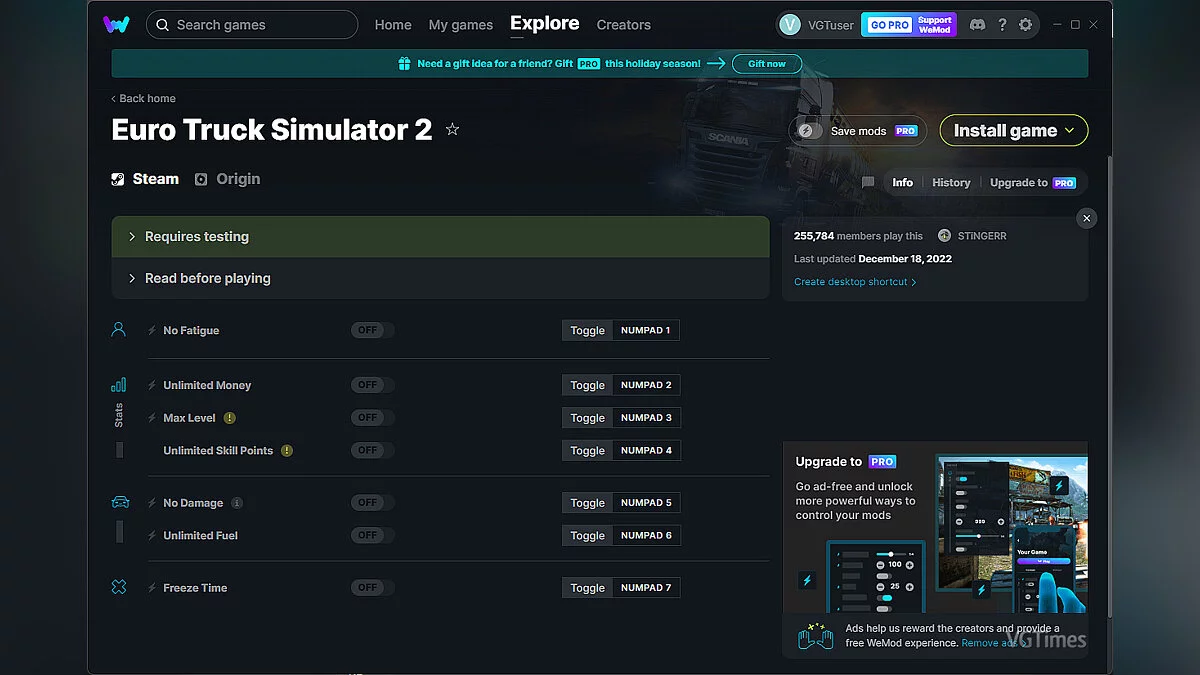
Task: Favorite the game using the star icon
Action: (x=452, y=129)
